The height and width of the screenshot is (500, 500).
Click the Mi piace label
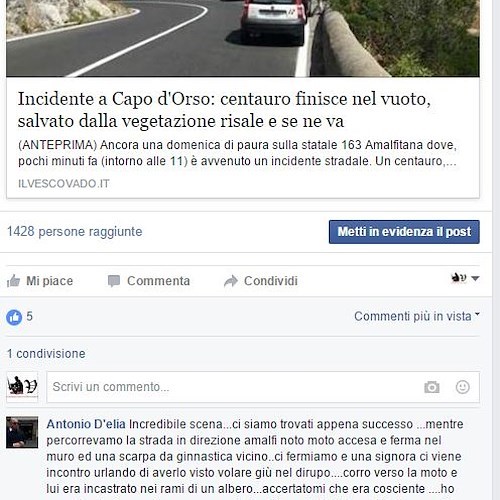49,281
